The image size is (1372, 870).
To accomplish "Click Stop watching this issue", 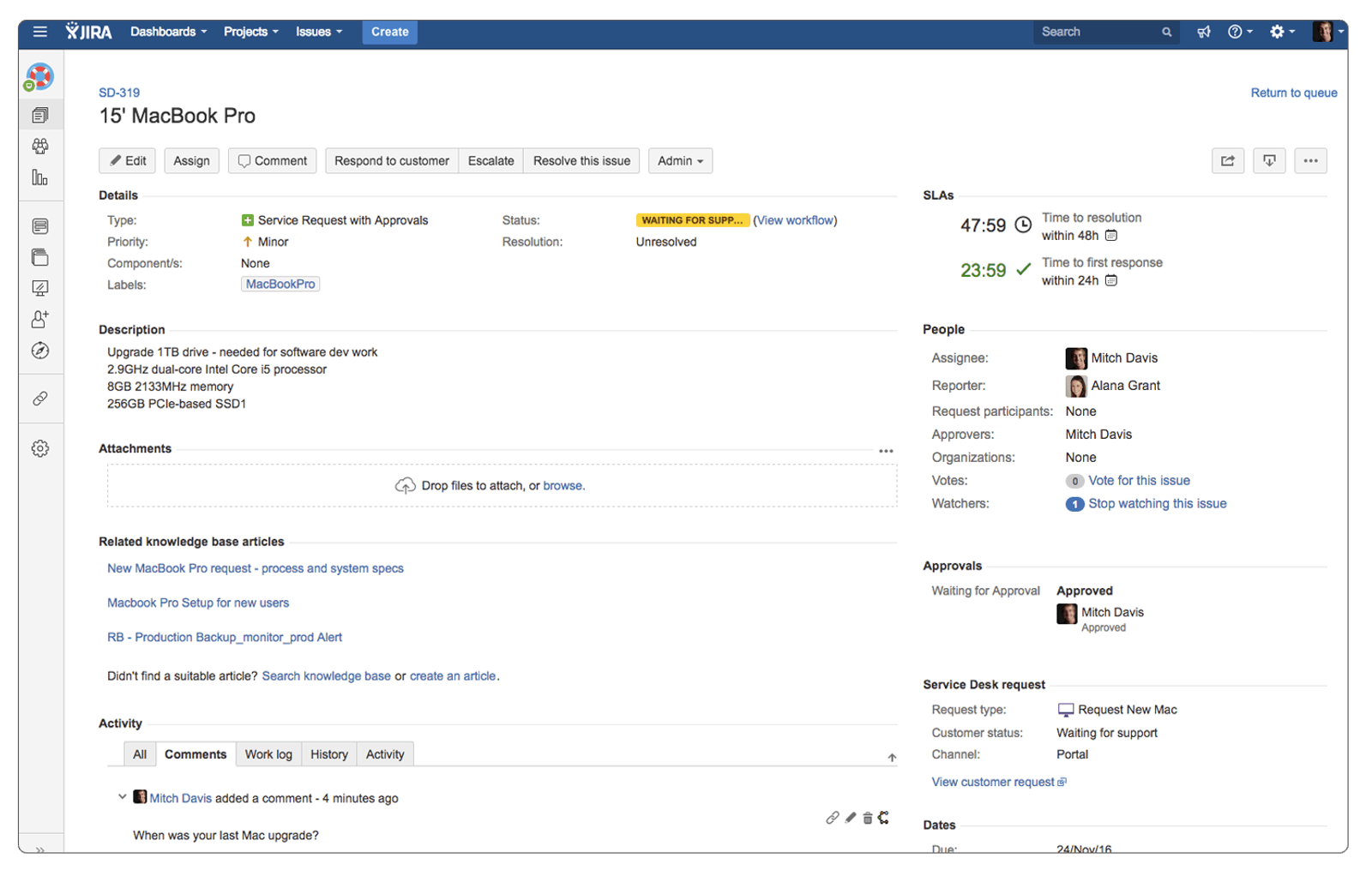I will point(1157,504).
